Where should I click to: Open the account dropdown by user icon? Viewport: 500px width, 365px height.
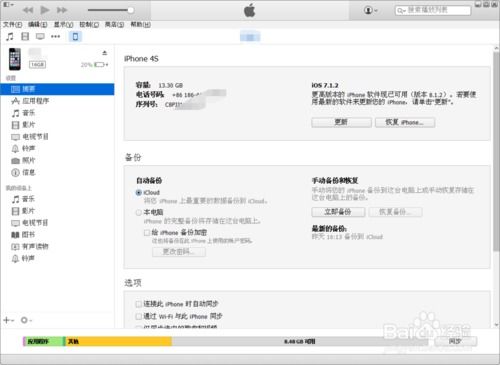(x=371, y=10)
